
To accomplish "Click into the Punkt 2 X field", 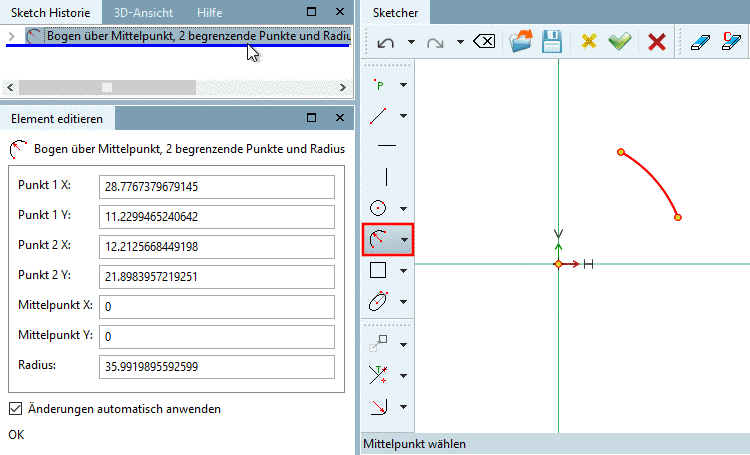I will (217, 247).
